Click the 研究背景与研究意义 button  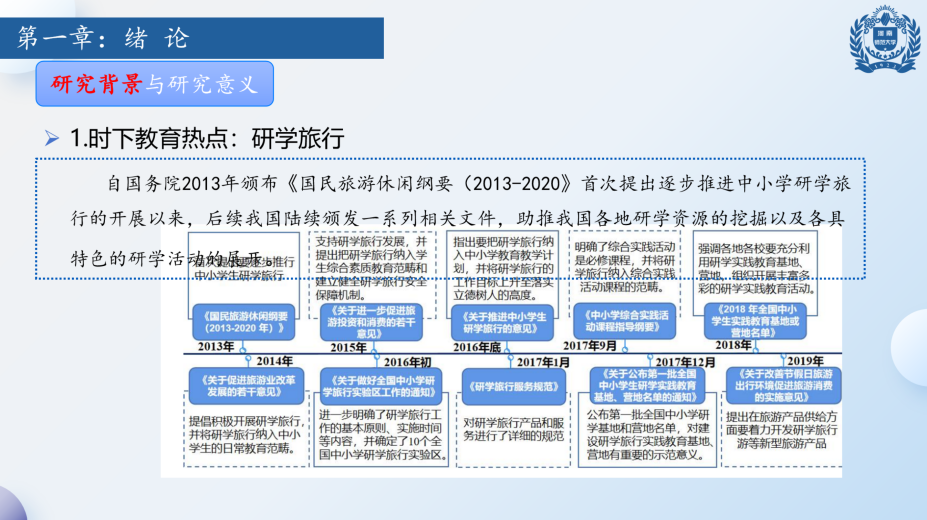[154, 84]
